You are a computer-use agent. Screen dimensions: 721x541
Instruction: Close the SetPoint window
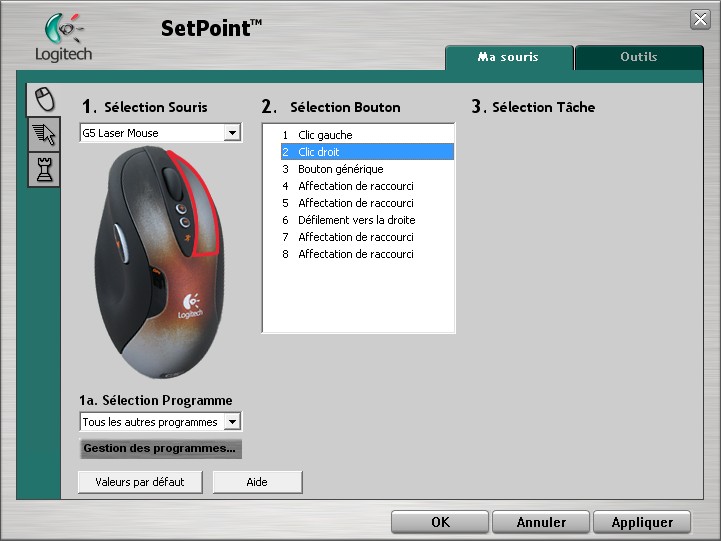point(700,19)
